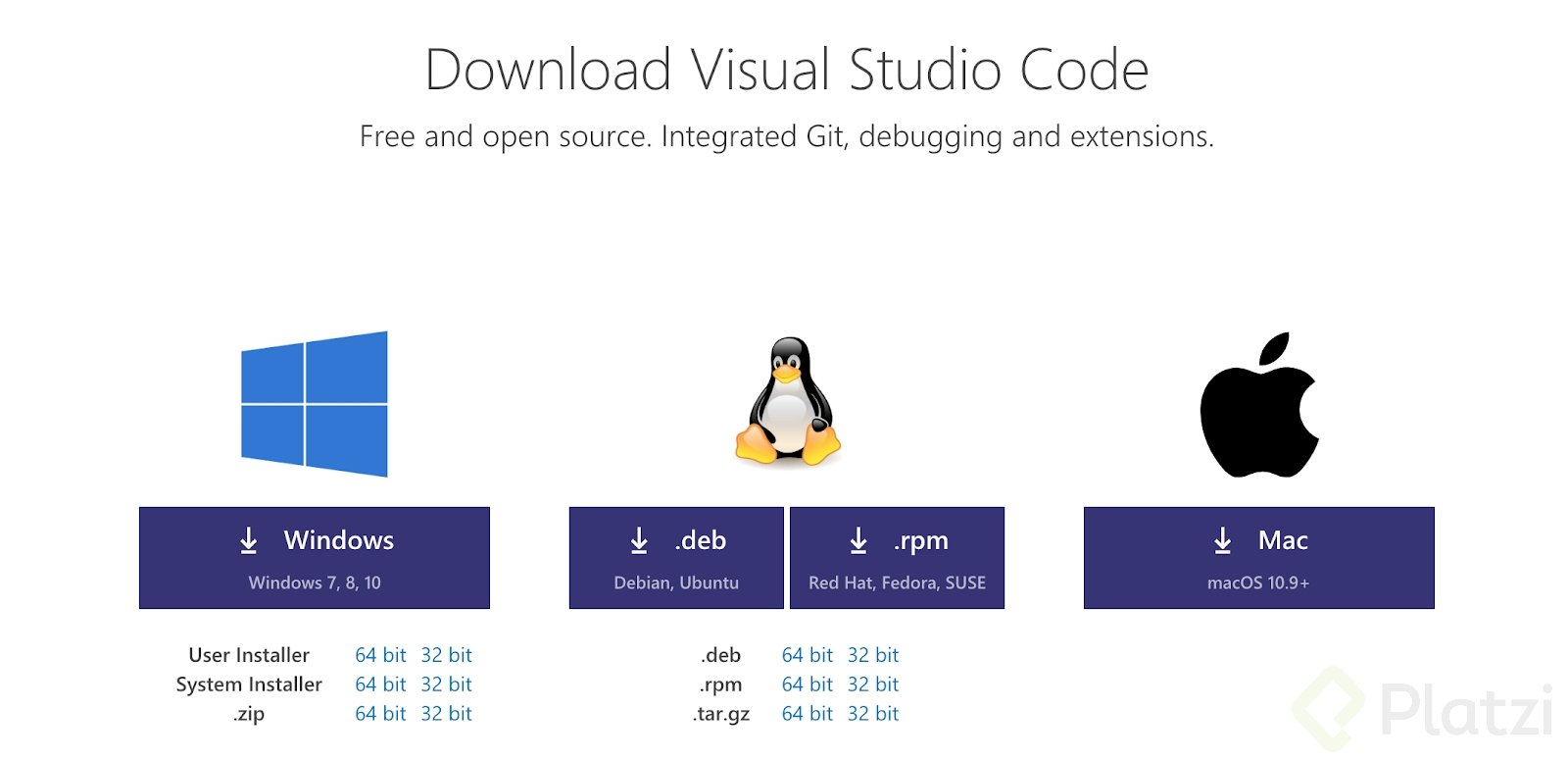This screenshot has width=1568, height=760.
Task: Download the .rpm package for Red Hat, Fedora
Action: (897, 558)
